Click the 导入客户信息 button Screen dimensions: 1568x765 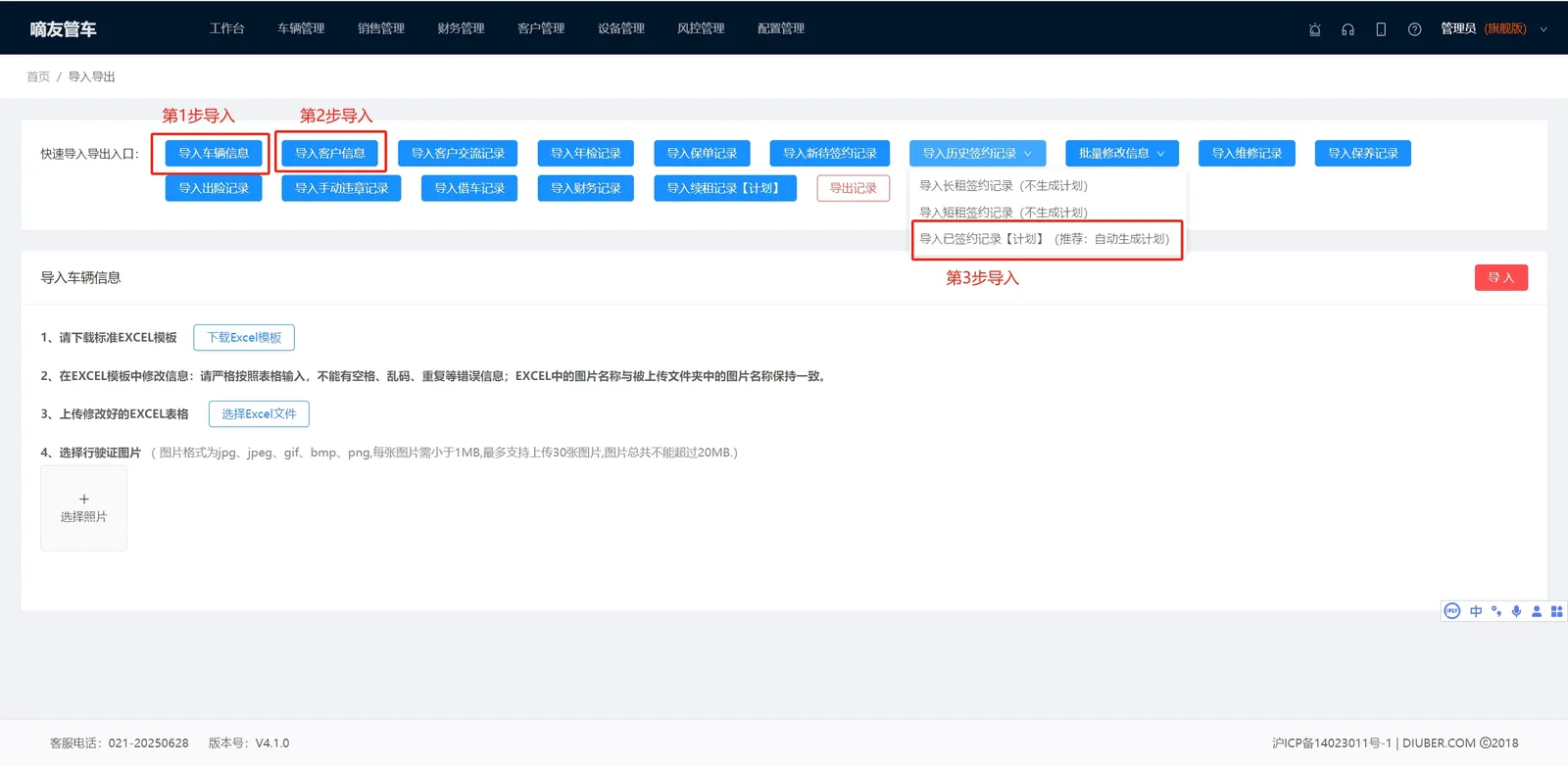(x=330, y=154)
